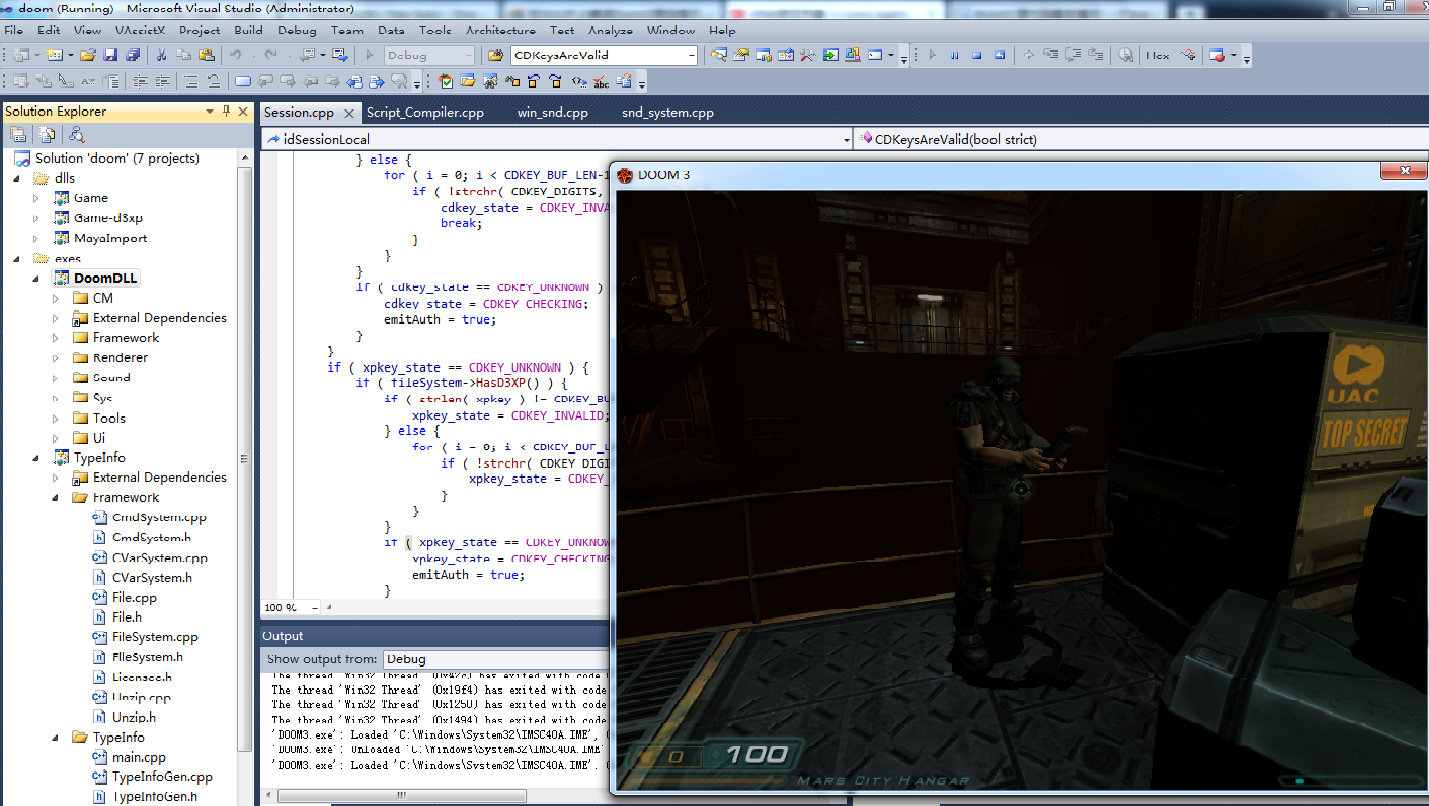Expand the Renderer folder in DoomDLL

(56, 358)
